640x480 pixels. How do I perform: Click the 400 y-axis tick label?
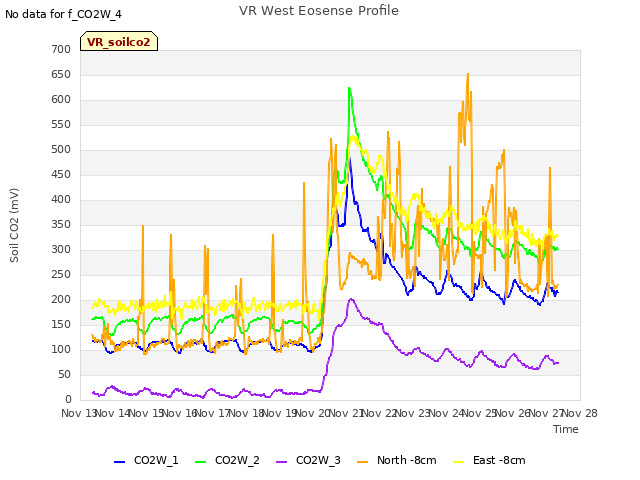point(61,199)
